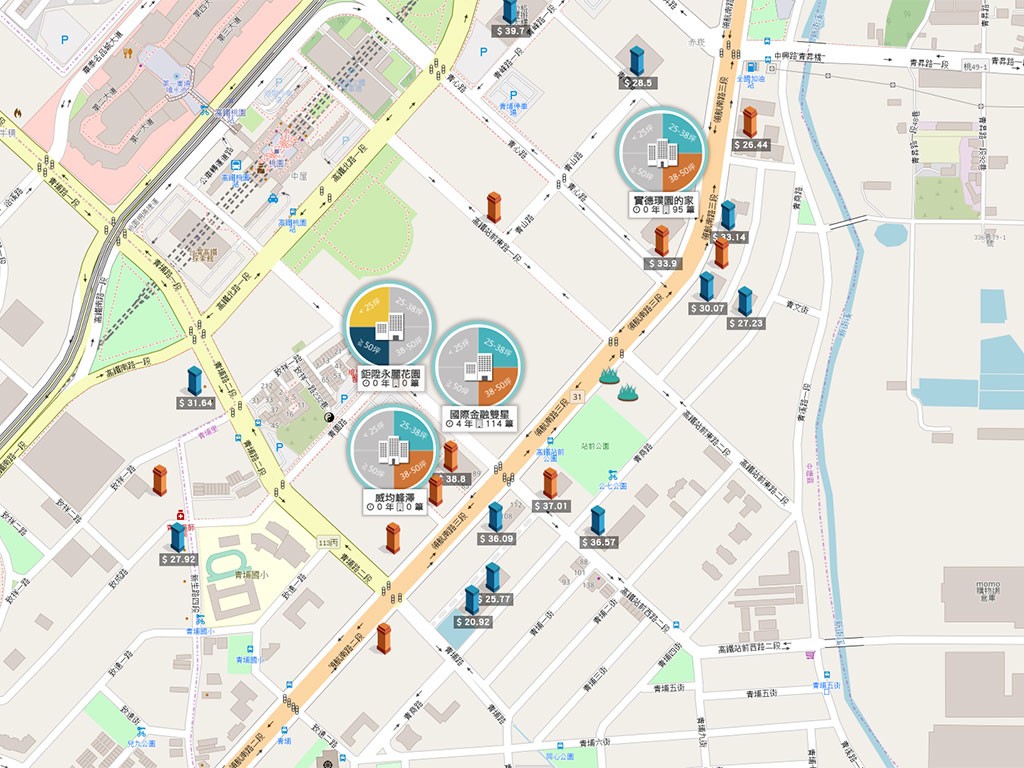Image resolution: width=1024 pixels, height=768 pixels.
Task: Open the blue building marker priced $36.57
Action: [x=598, y=520]
